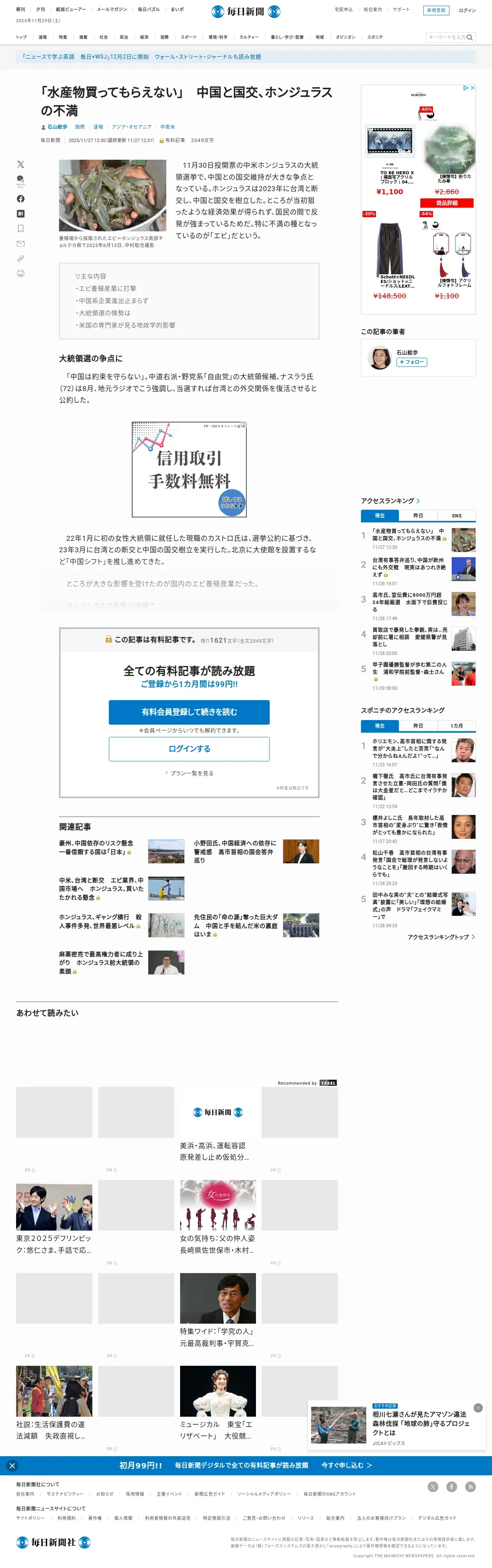The width and height of the screenshot is (492, 1568).
Task: Open the スポニチ navigation item
Action: [375, 37]
